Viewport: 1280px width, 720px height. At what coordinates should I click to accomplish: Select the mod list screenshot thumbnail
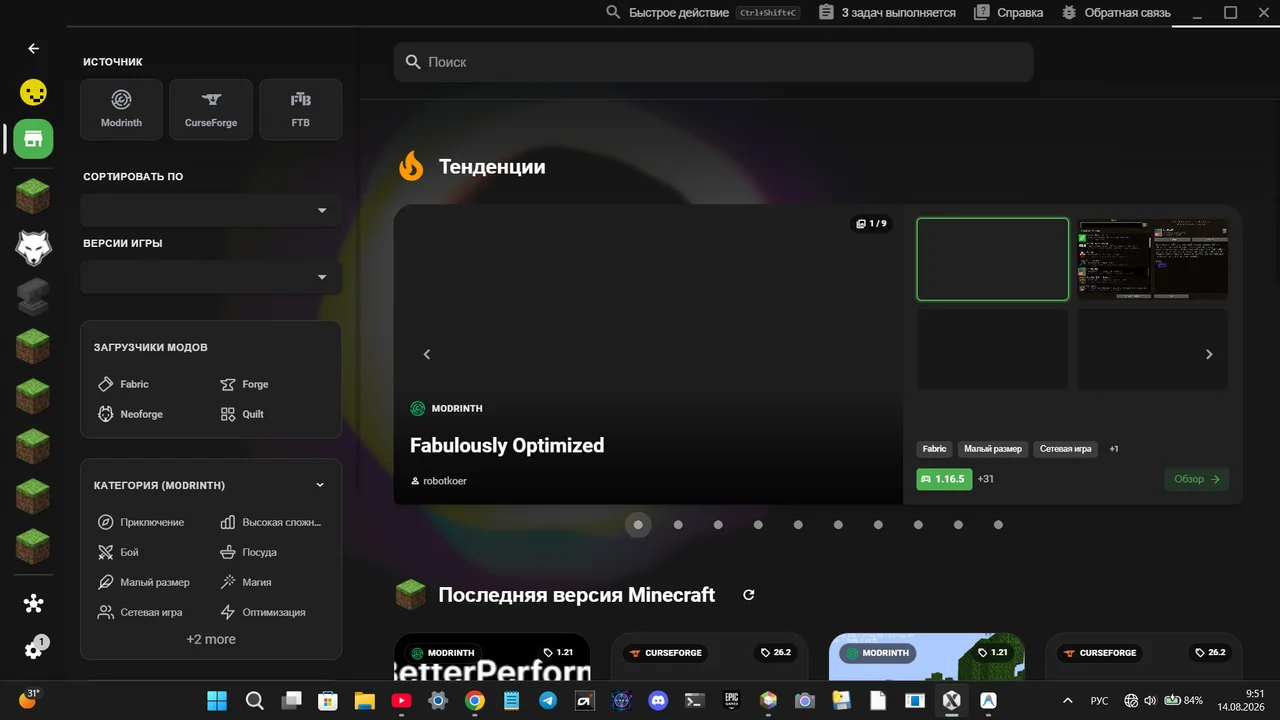pyautogui.click(x=1152, y=259)
